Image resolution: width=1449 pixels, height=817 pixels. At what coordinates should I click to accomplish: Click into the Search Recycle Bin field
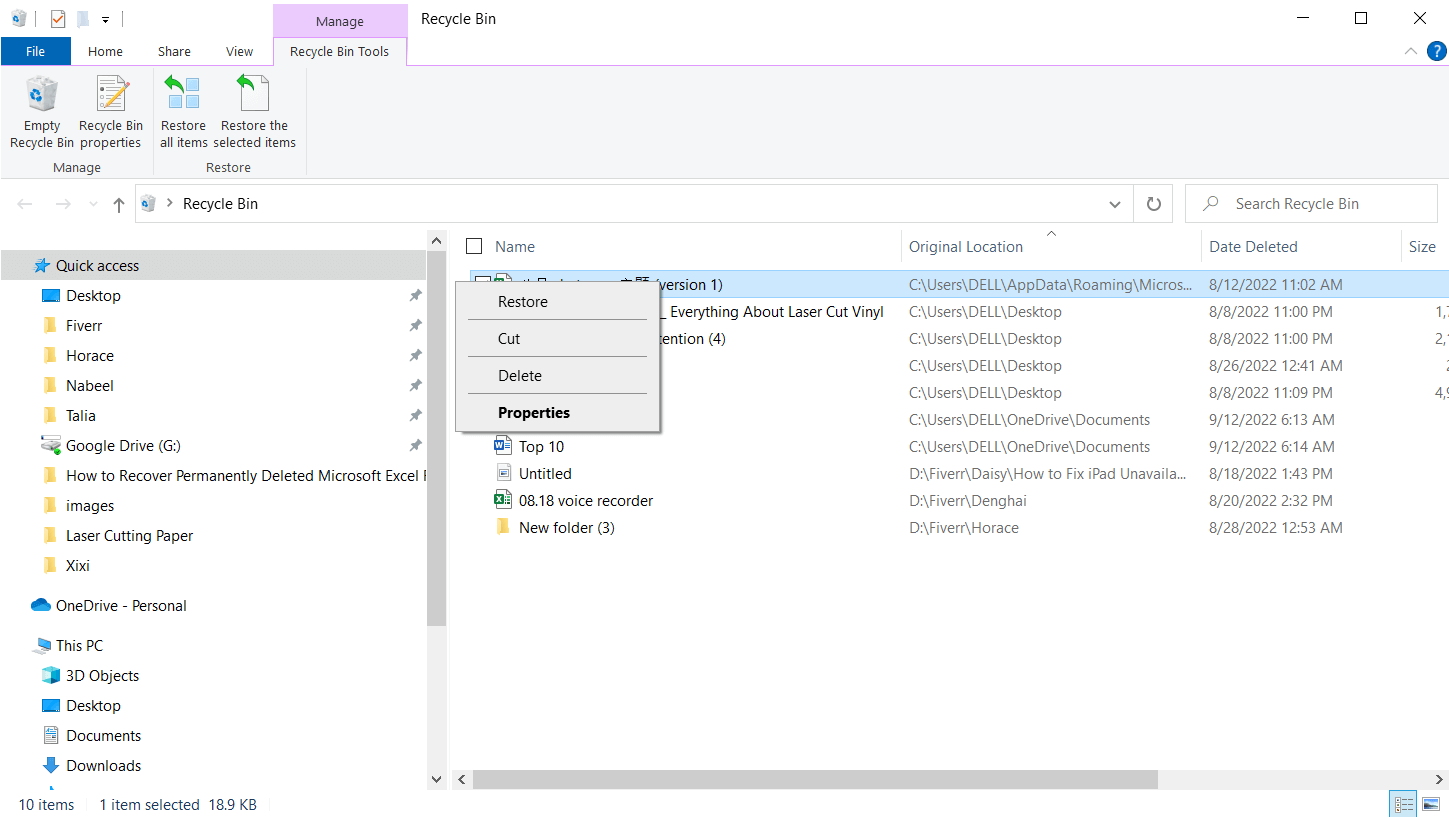click(x=1311, y=204)
